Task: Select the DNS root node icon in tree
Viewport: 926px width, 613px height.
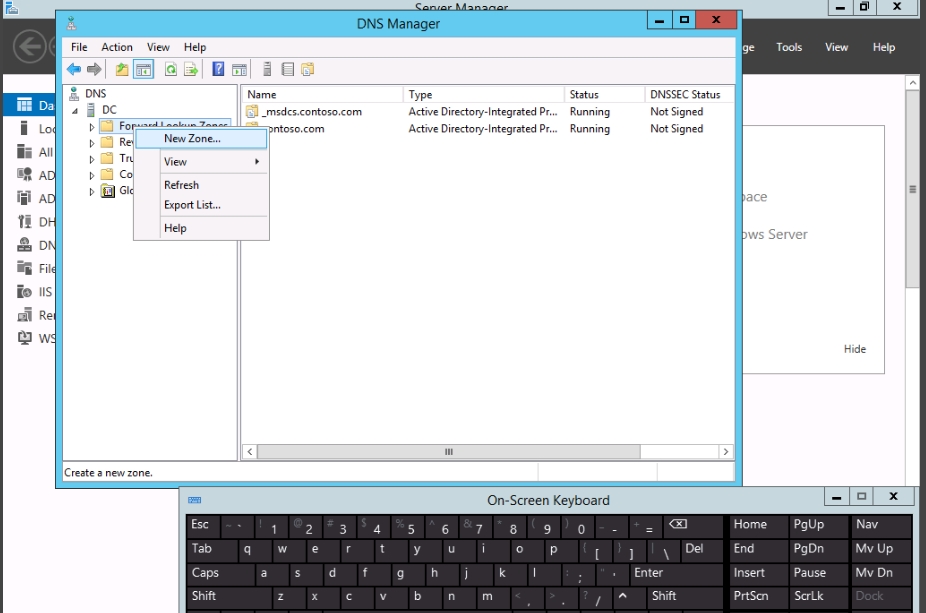Action: tap(74, 93)
